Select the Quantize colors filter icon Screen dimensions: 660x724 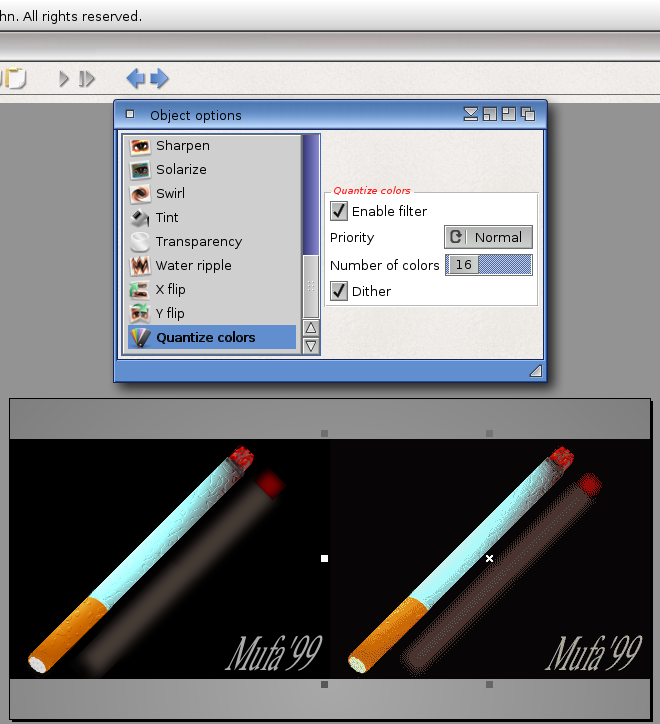[x=140, y=338]
